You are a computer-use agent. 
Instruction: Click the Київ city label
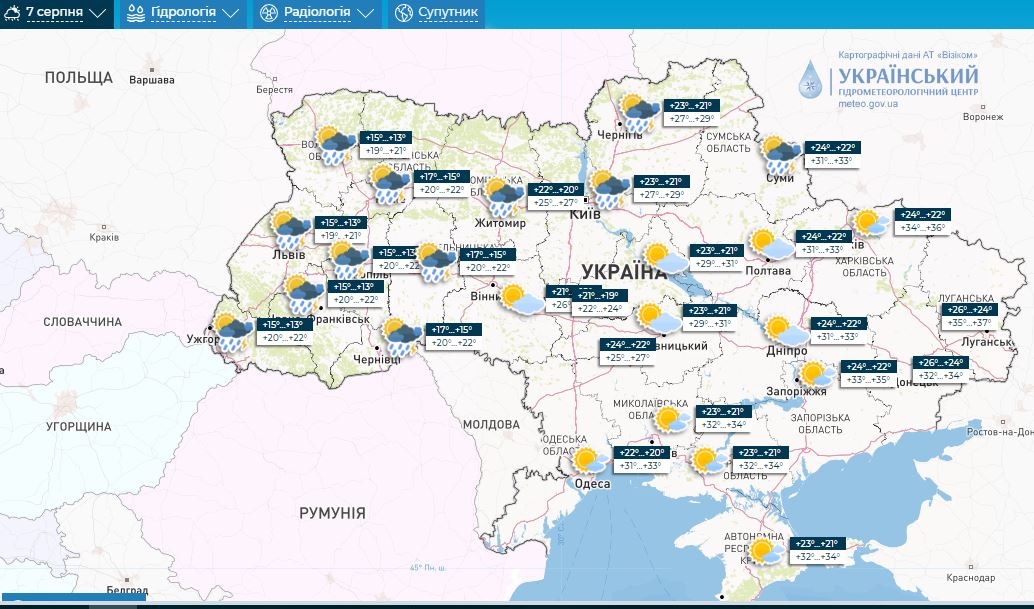584,214
